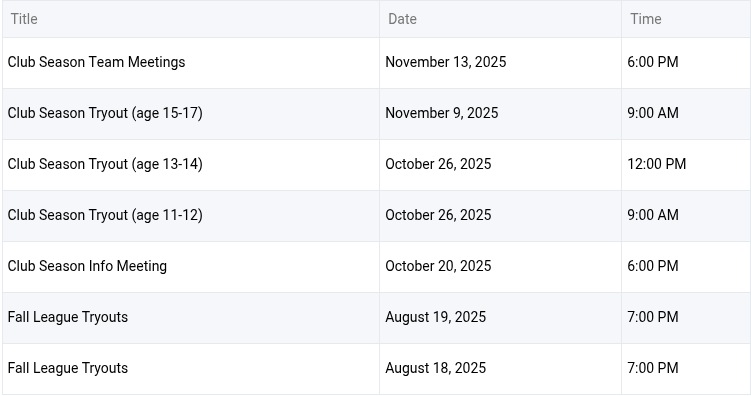
Task: Click Fall League Tryouts on August 18
Action: pyautogui.click(x=68, y=368)
